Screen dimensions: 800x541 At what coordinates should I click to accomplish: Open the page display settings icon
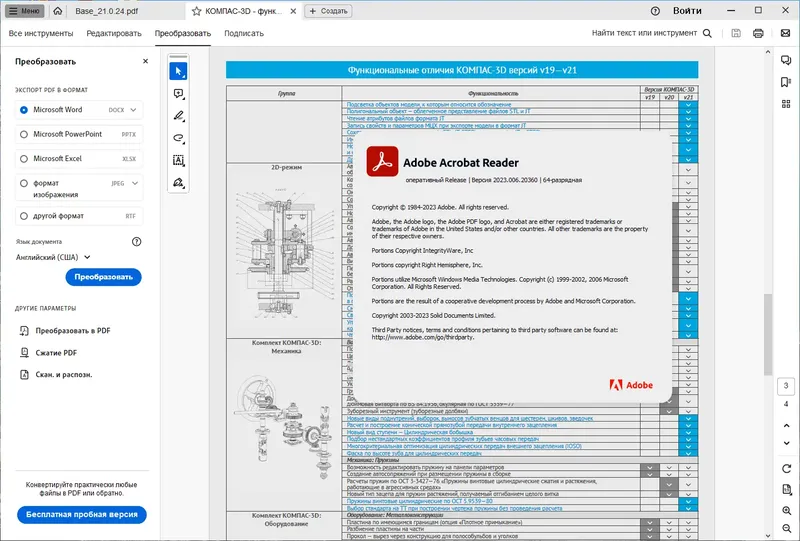point(786,489)
